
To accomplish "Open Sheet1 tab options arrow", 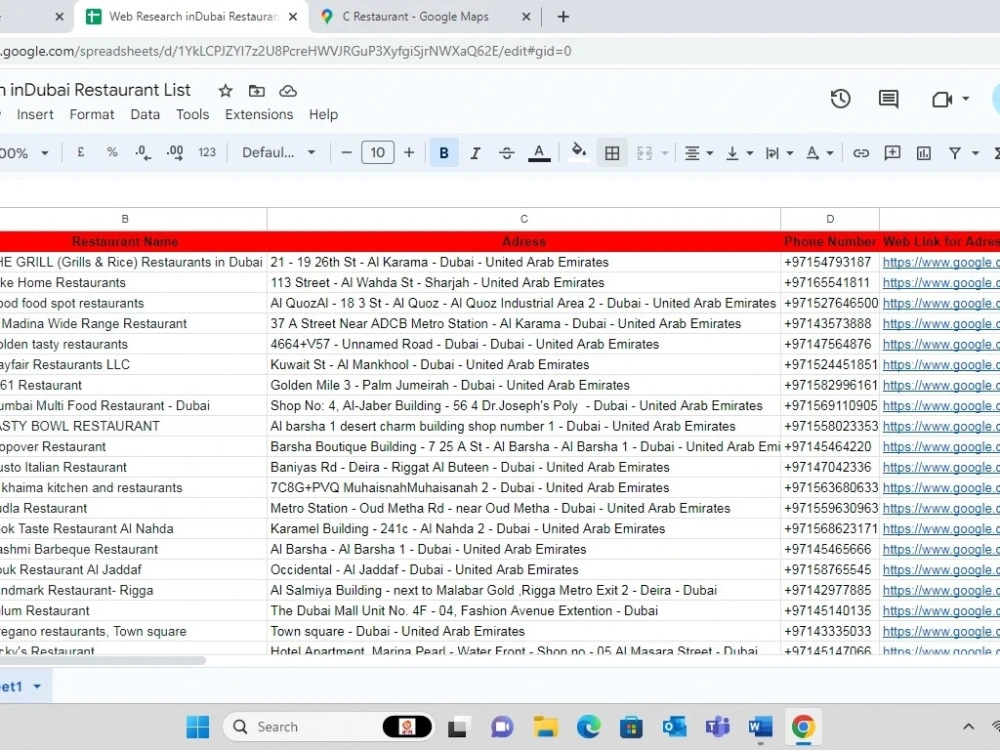I will 37,687.
